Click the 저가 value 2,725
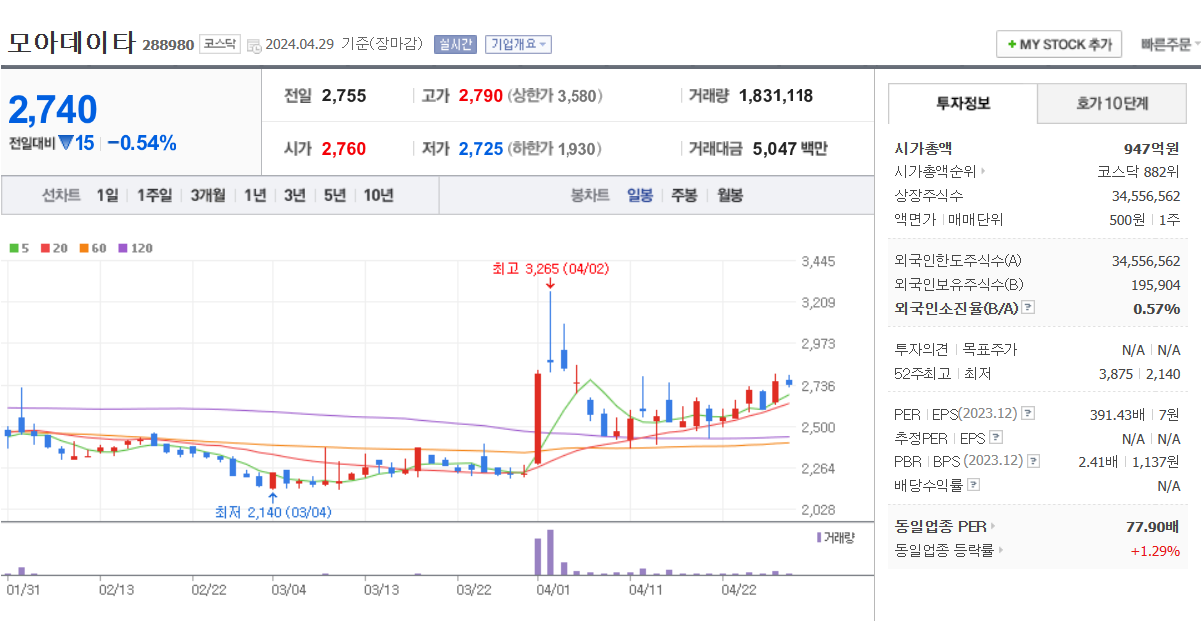Screen dimensions: 1201x621 pos(481,149)
